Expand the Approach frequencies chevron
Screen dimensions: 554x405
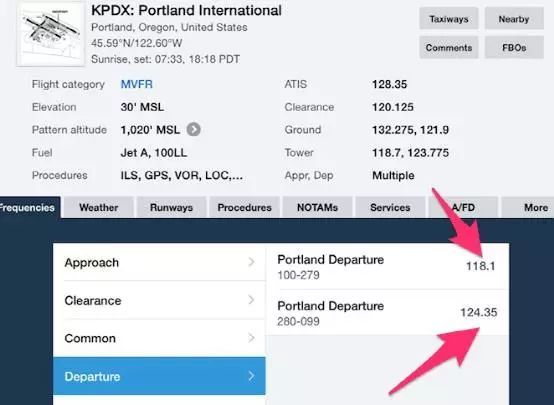251,262
